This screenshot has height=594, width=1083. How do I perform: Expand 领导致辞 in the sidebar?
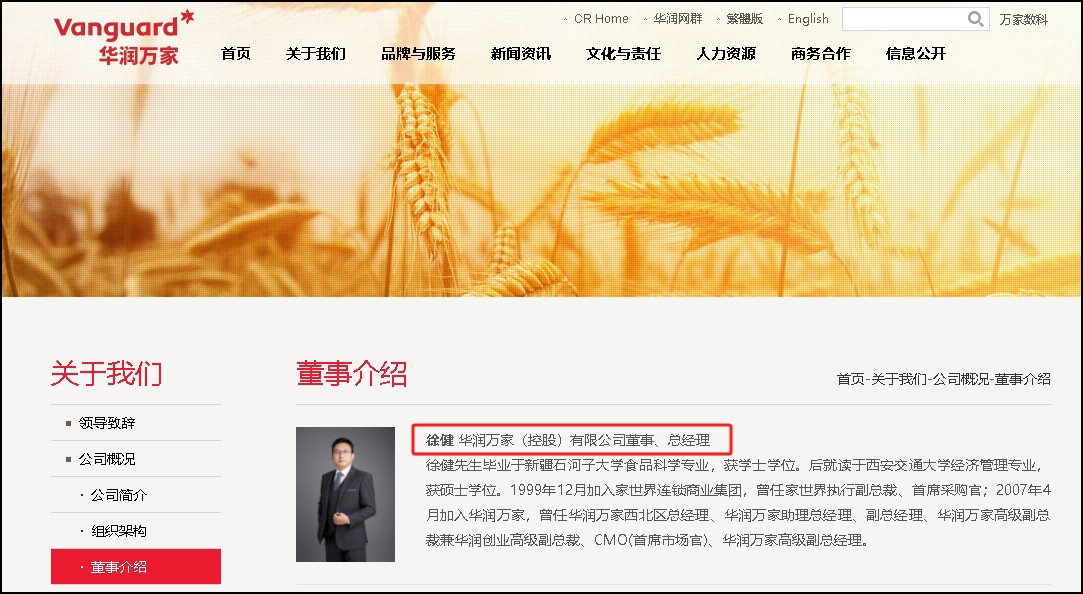[x=136, y=423]
